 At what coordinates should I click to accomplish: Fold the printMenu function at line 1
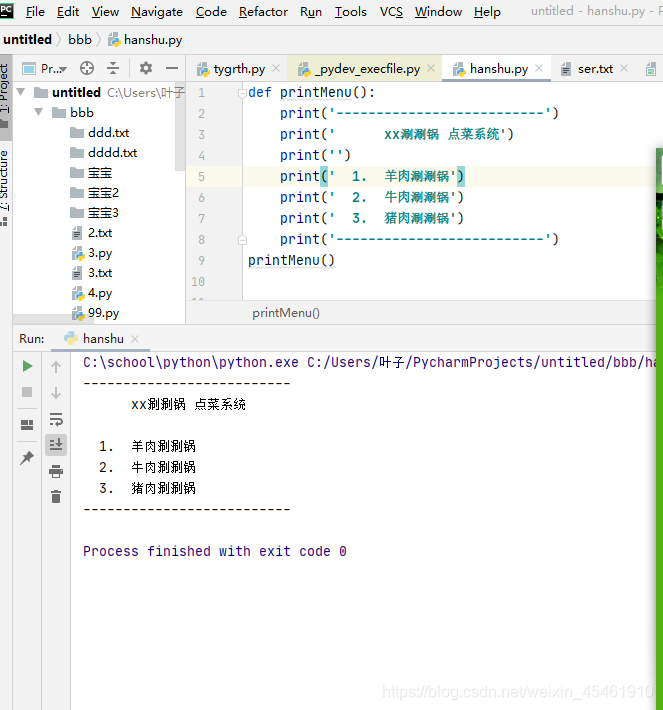pyautogui.click(x=242, y=93)
